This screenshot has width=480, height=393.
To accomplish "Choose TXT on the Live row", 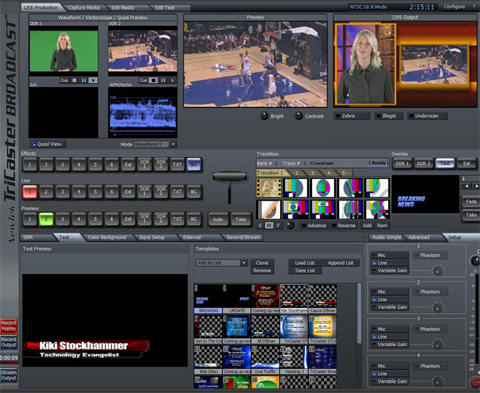I will pos(177,192).
